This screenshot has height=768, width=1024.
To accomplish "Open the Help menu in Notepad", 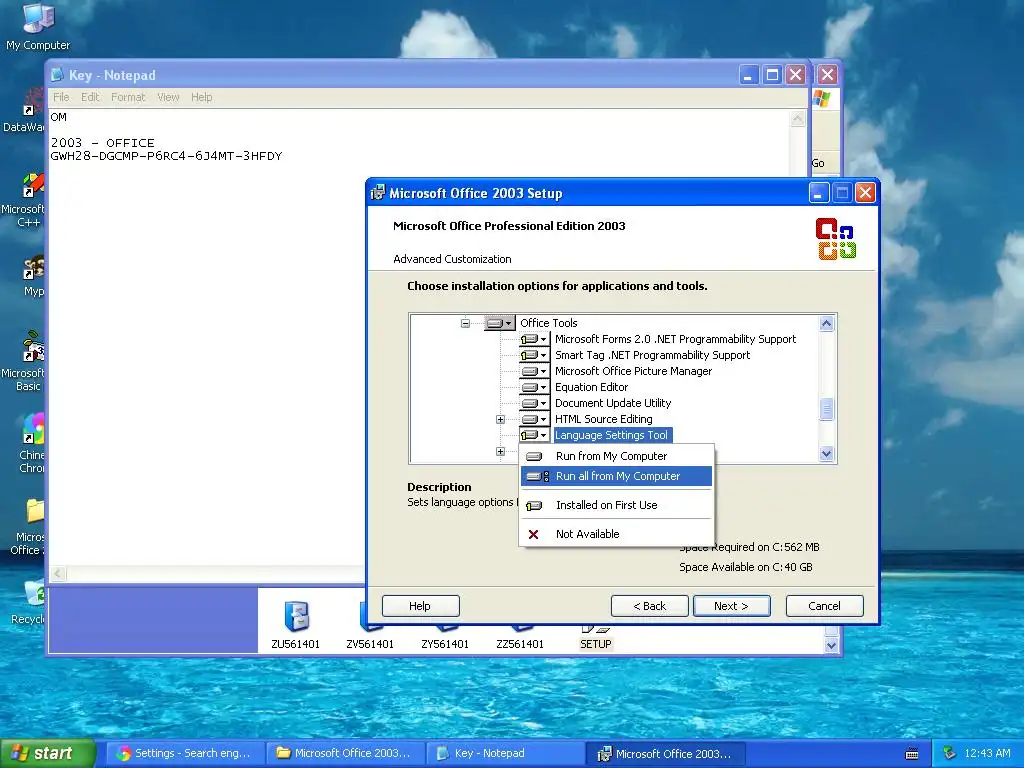I will [201, 97].
